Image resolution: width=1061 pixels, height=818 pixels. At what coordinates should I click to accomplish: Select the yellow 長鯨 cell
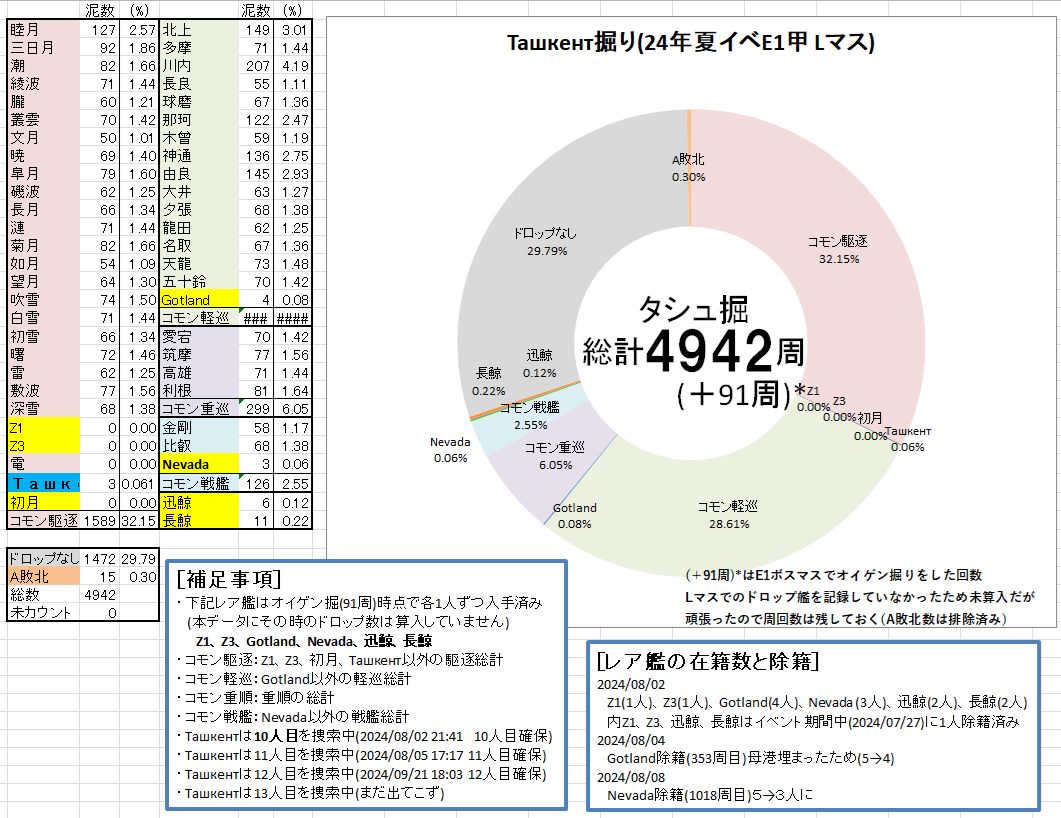pos(199,520)
